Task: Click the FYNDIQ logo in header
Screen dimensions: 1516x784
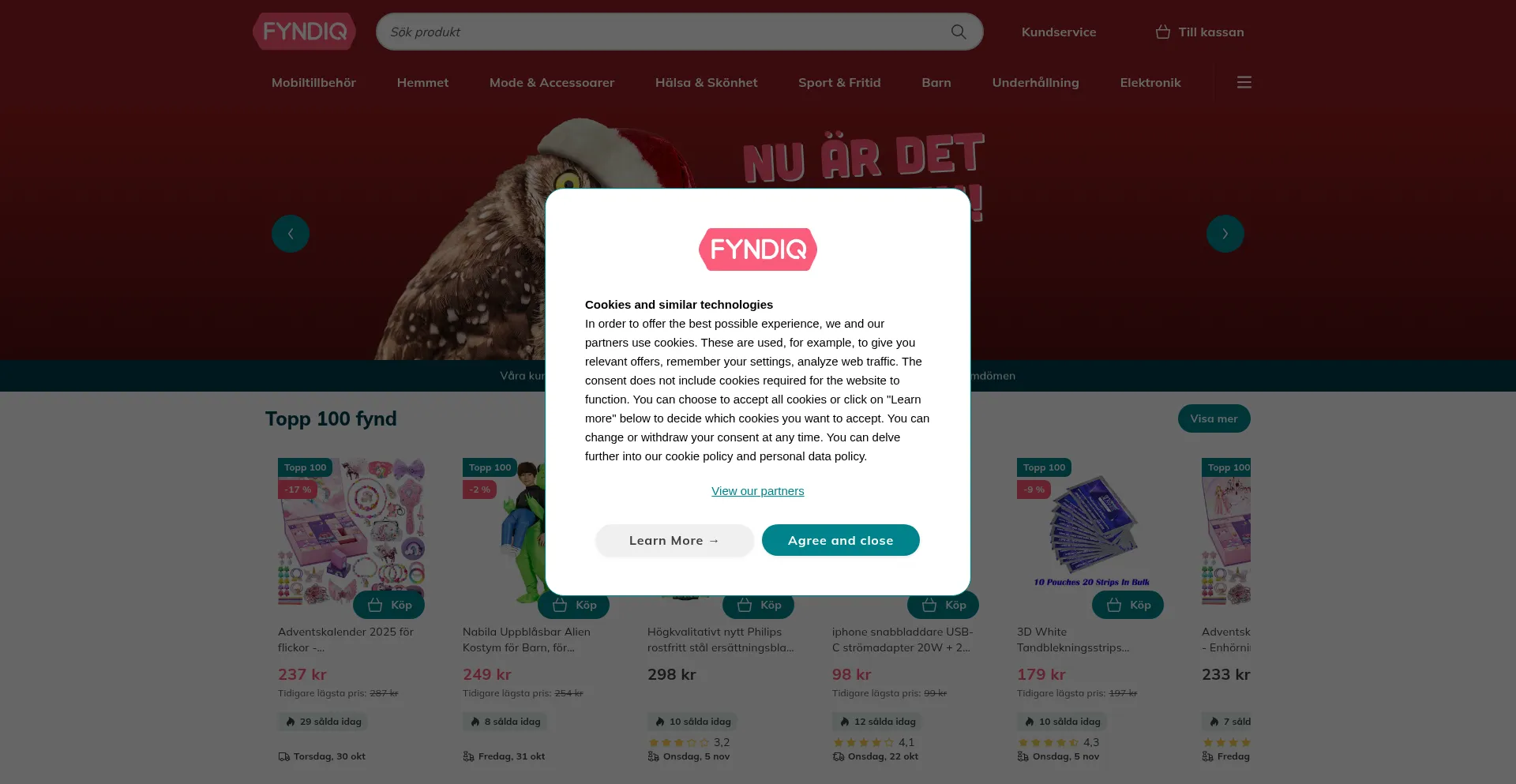Action: 304,32
